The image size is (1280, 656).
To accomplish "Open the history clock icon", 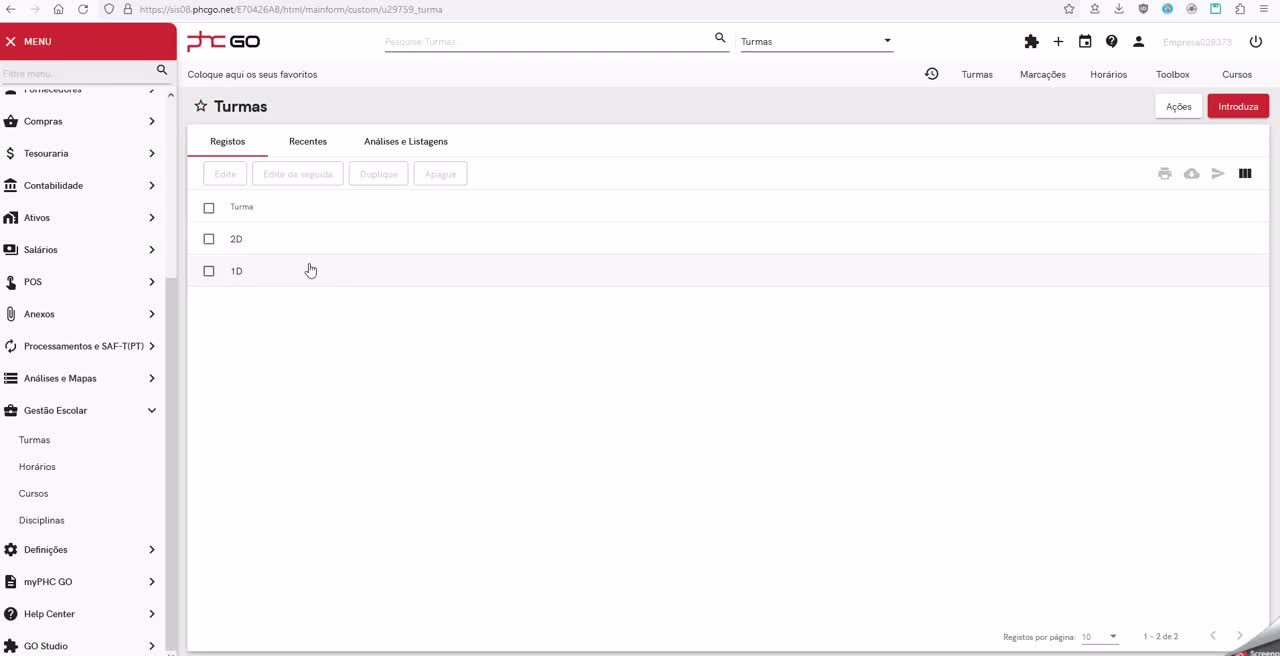I will 931,74.
